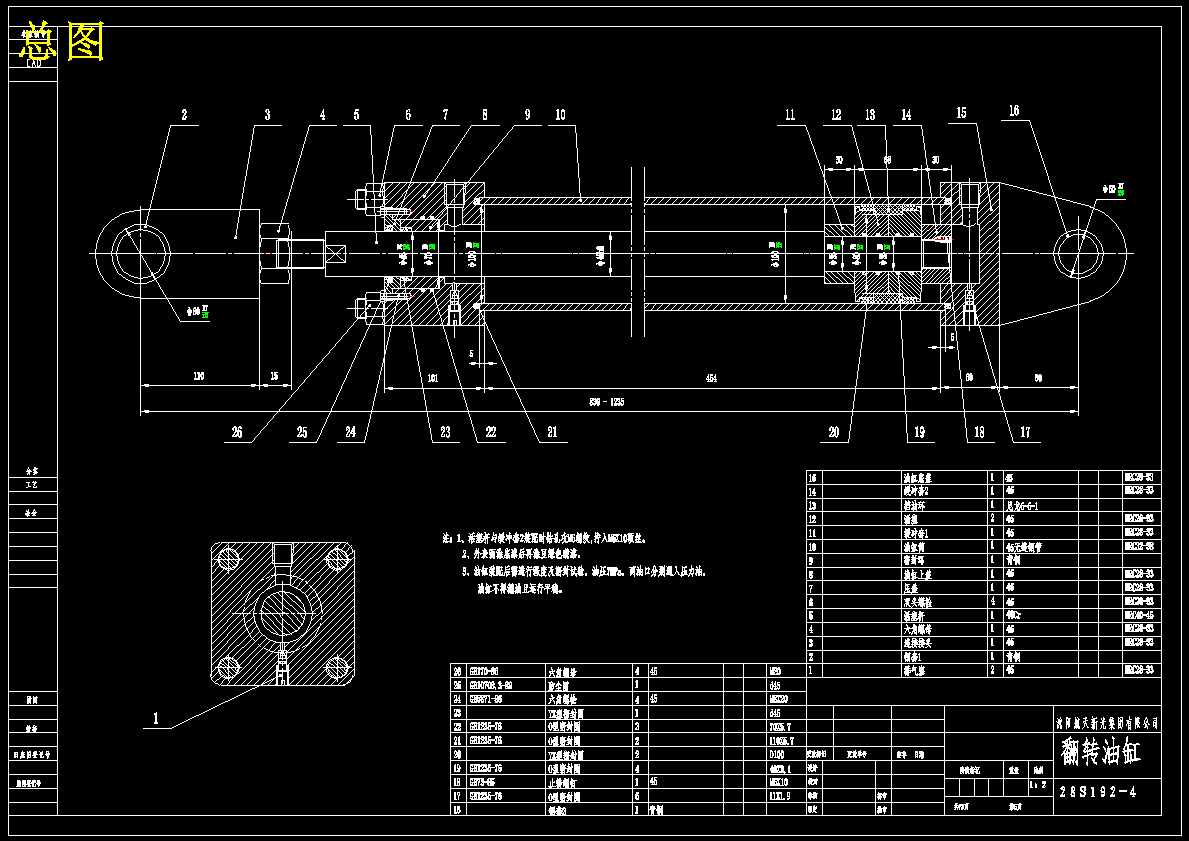Screen dimensions: 1189x841
Task: Select callout number 24 below the drawing
Action: coord(350,432)
